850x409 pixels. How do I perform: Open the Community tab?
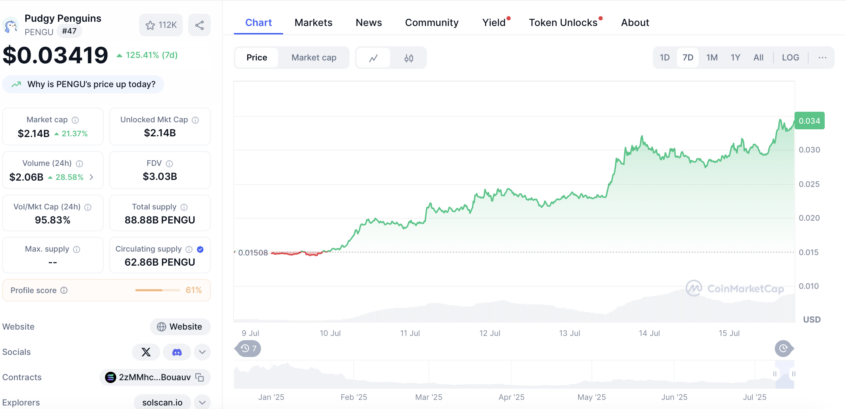click(432, 23)
